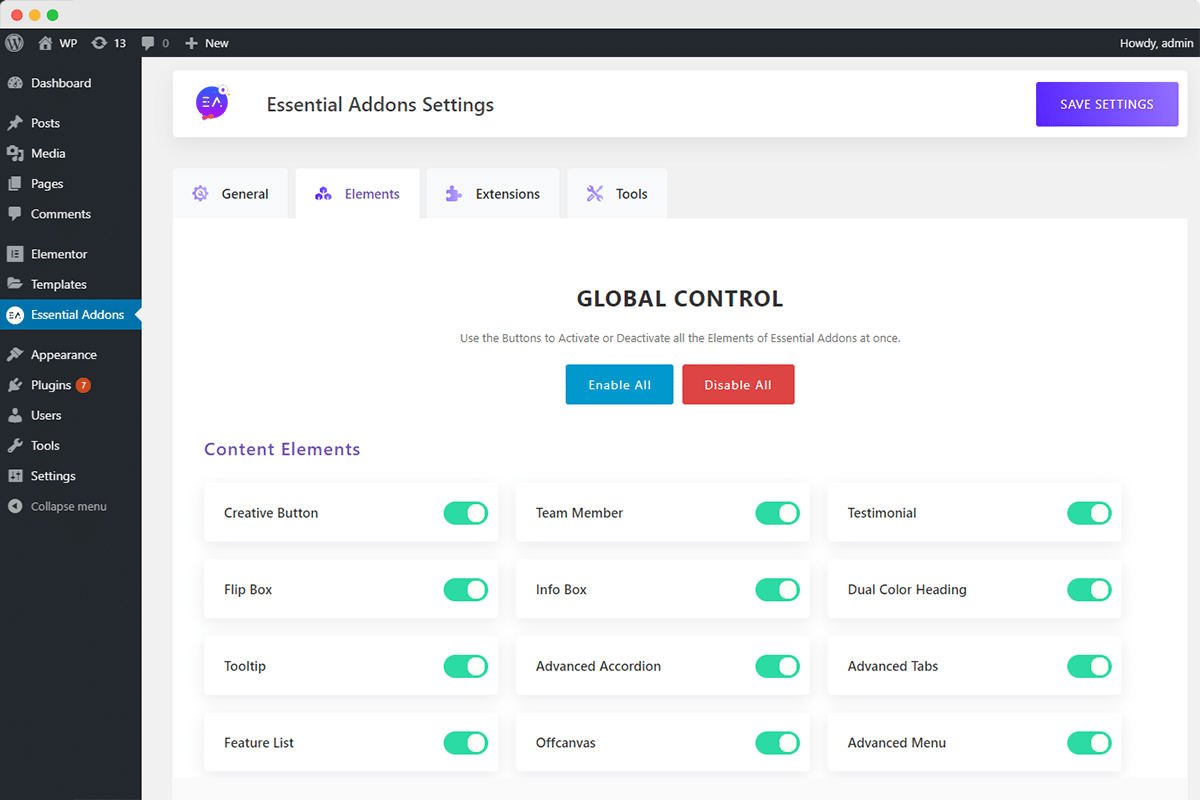Disable the Advanced Menu switch
Viewport: 1200px width, 800px height.
click(1090, 743)
